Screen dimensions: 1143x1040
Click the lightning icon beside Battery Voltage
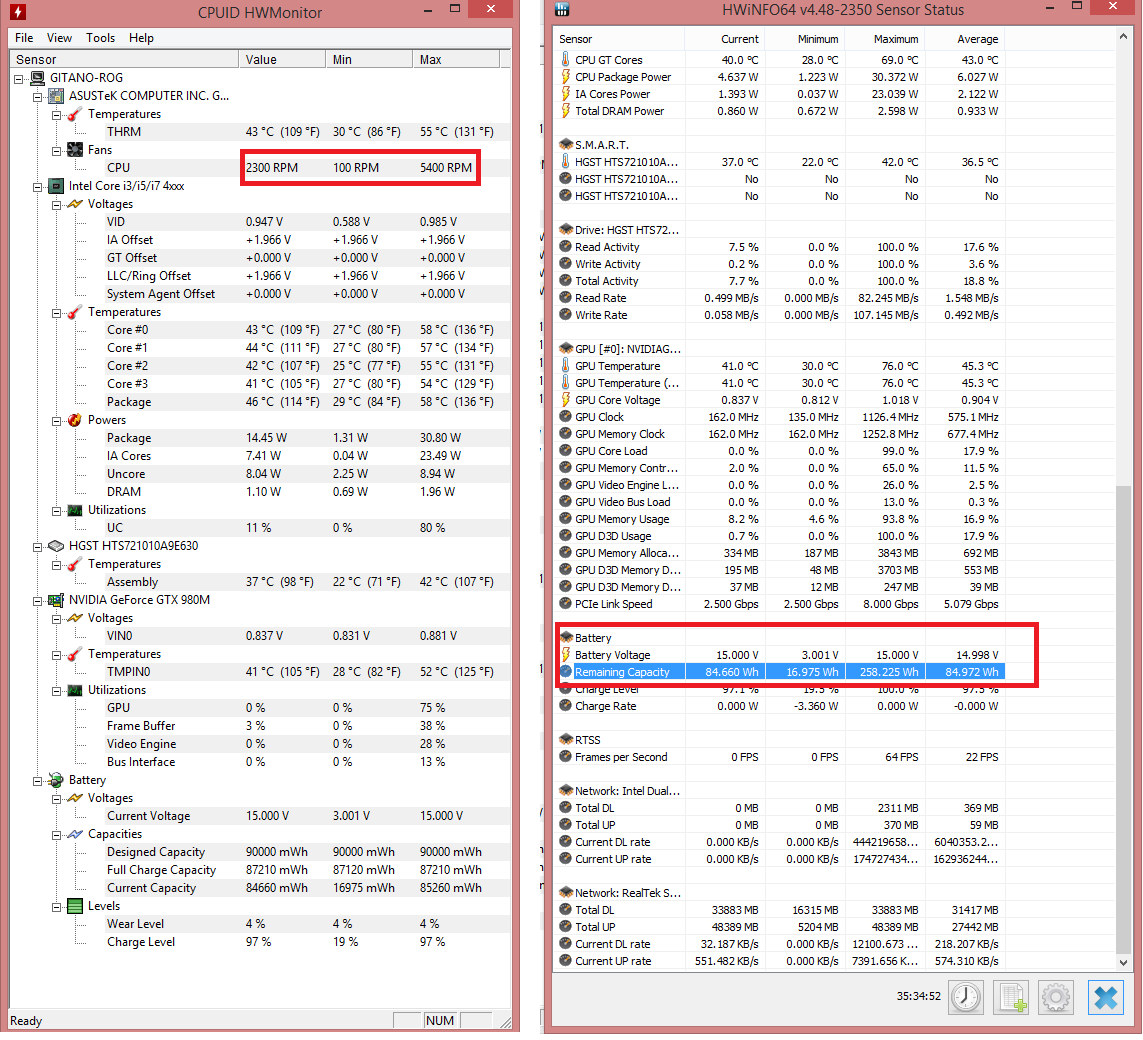point(566,655)
